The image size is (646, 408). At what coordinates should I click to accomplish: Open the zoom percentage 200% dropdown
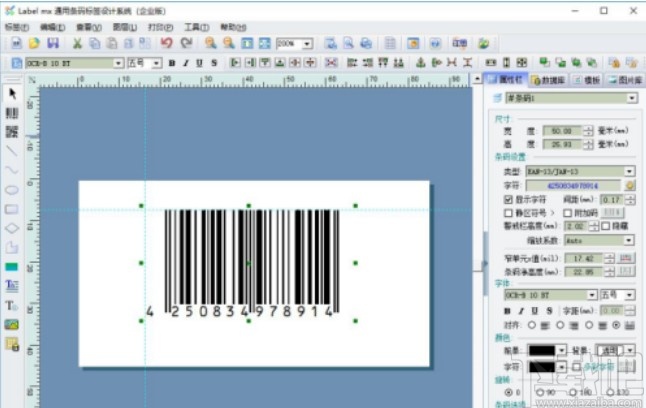(307, 43)
